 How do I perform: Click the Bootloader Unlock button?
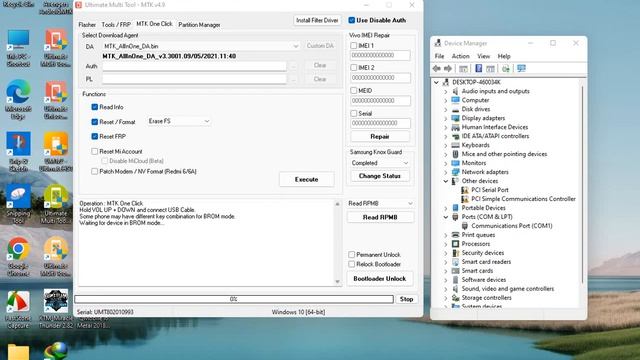click(380, 278)
